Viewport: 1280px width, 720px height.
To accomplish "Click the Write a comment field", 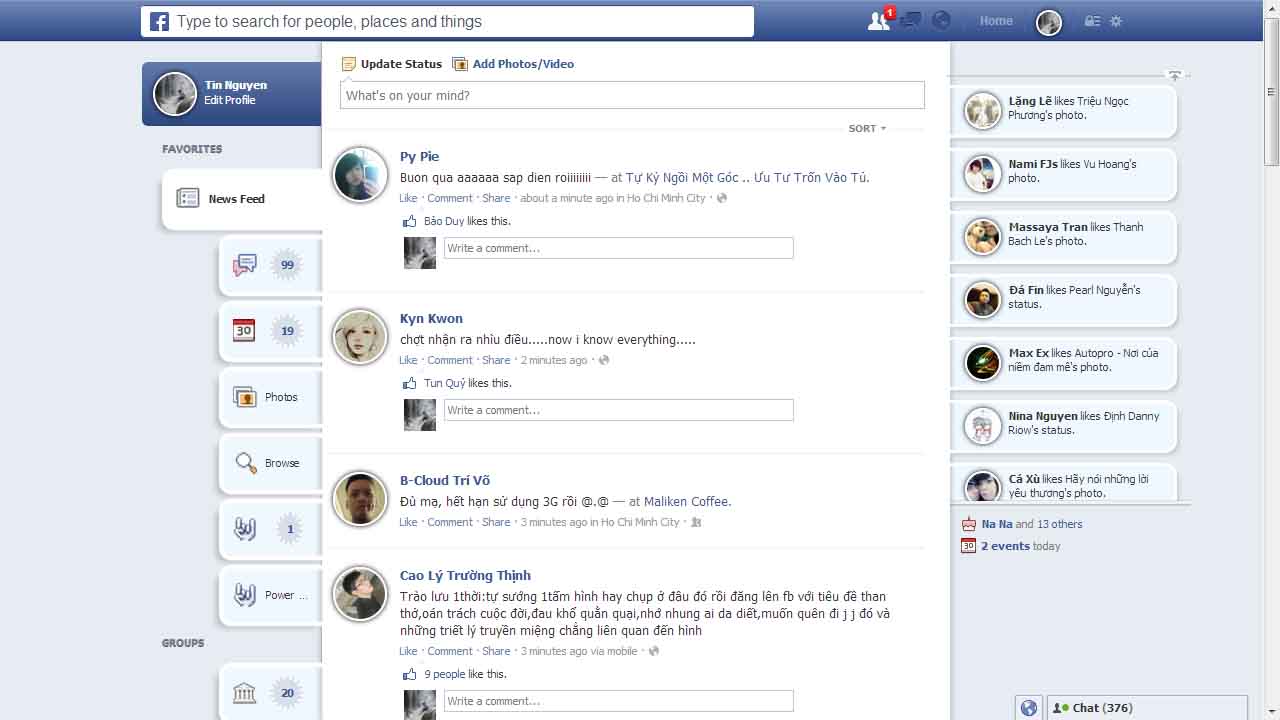I will [x=618, y=247].
